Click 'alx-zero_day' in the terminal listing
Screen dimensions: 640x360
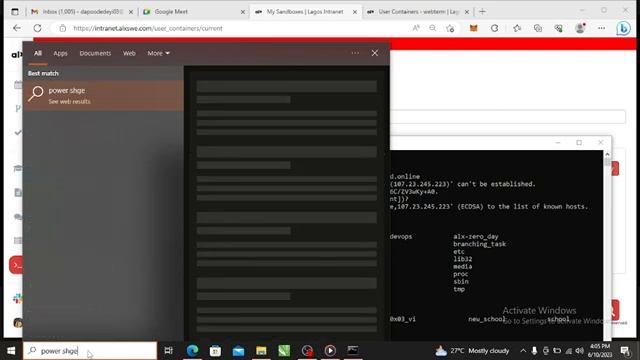click(476, 236)
